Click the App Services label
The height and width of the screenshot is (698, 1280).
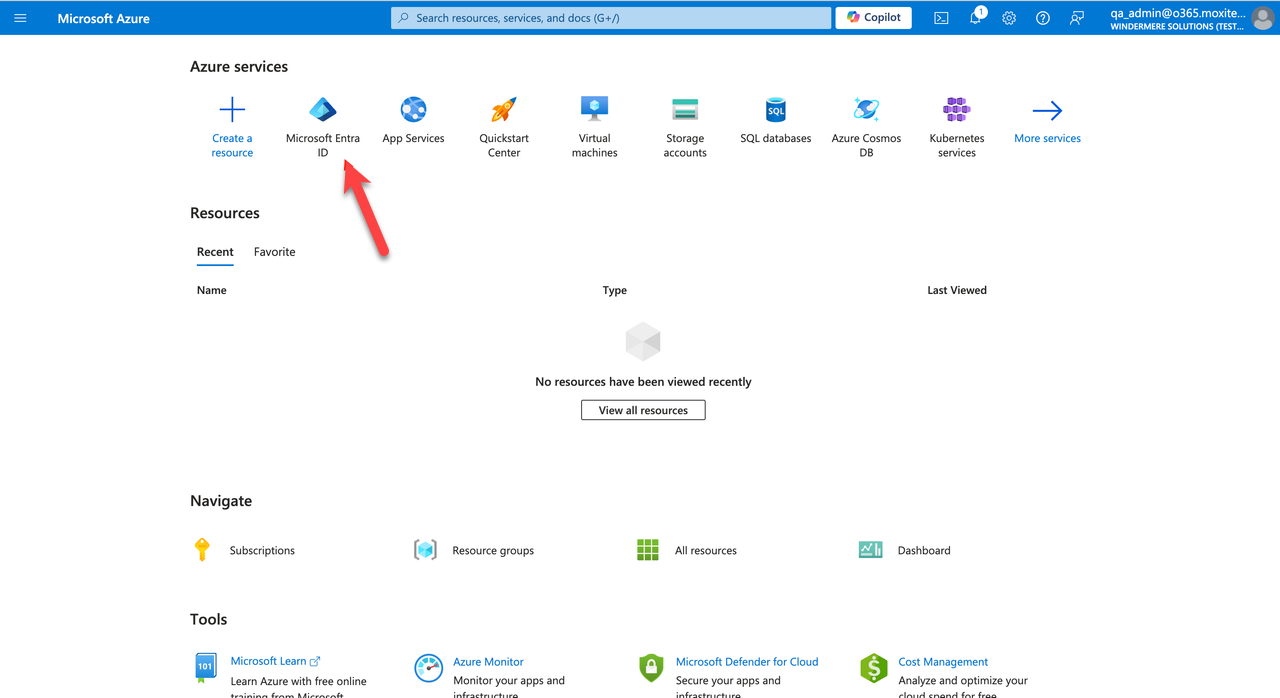(x=413, y=138)
